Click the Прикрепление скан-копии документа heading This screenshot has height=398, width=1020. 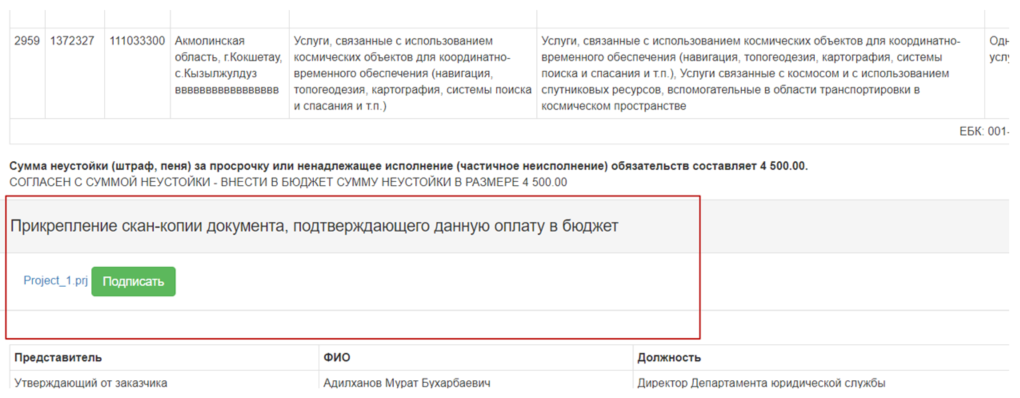(x=314, y=226)
